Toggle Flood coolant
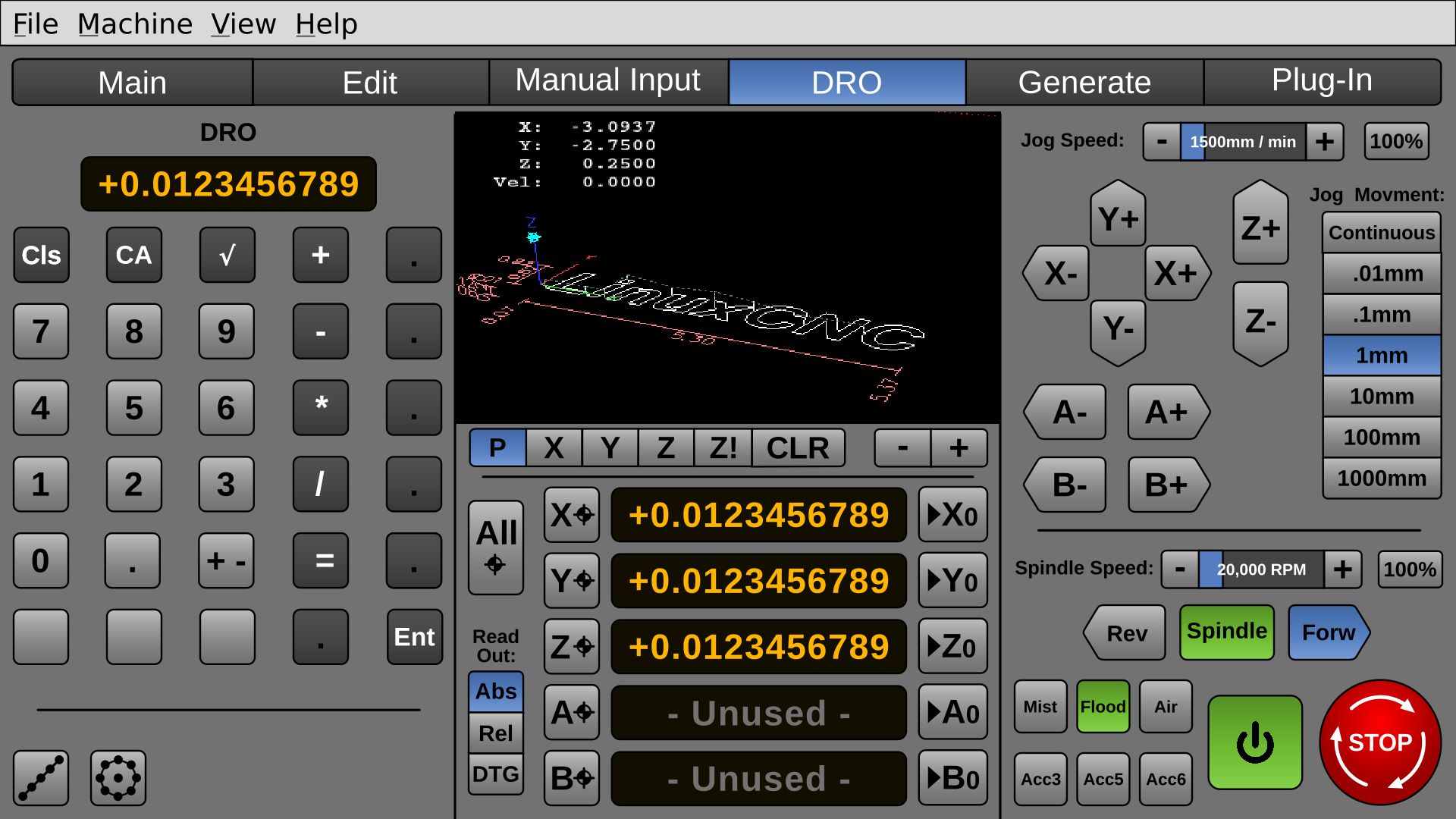Image resolution: width=1456 pixels, height=819 pixels. (x=1103, y=707)
